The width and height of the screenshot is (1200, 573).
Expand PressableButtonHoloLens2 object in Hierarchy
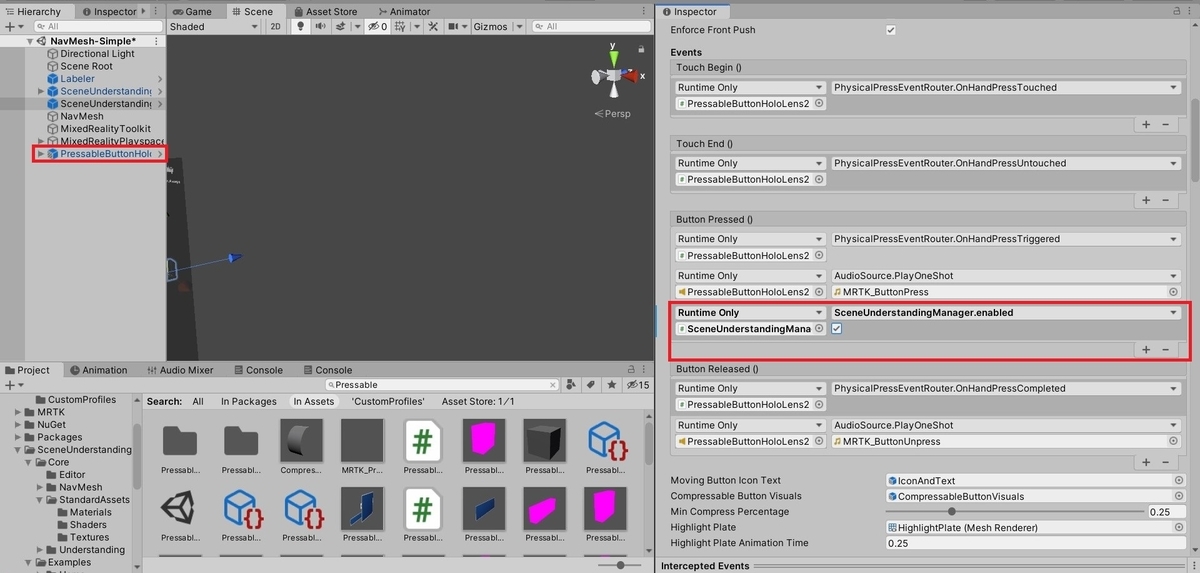tap(41, 154)
